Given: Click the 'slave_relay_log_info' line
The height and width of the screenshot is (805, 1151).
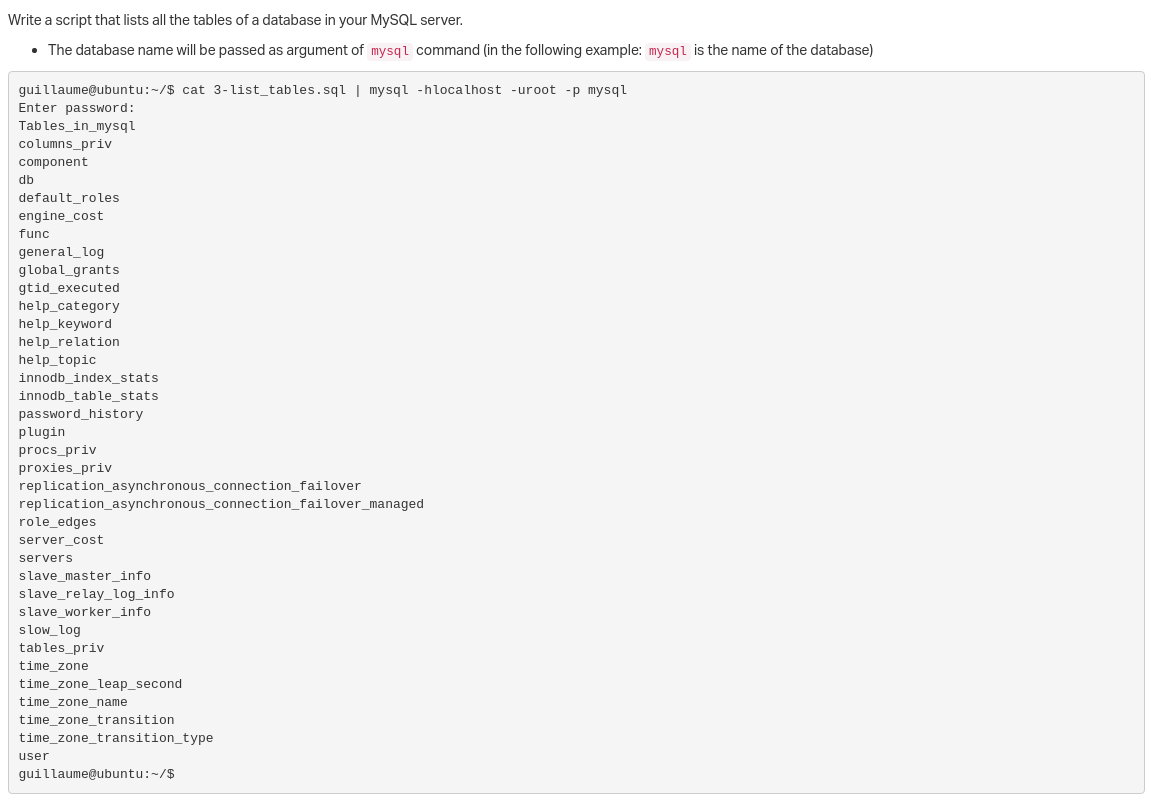Looking at the screenshot, I should pyautogui.click(x=96, y=594).
